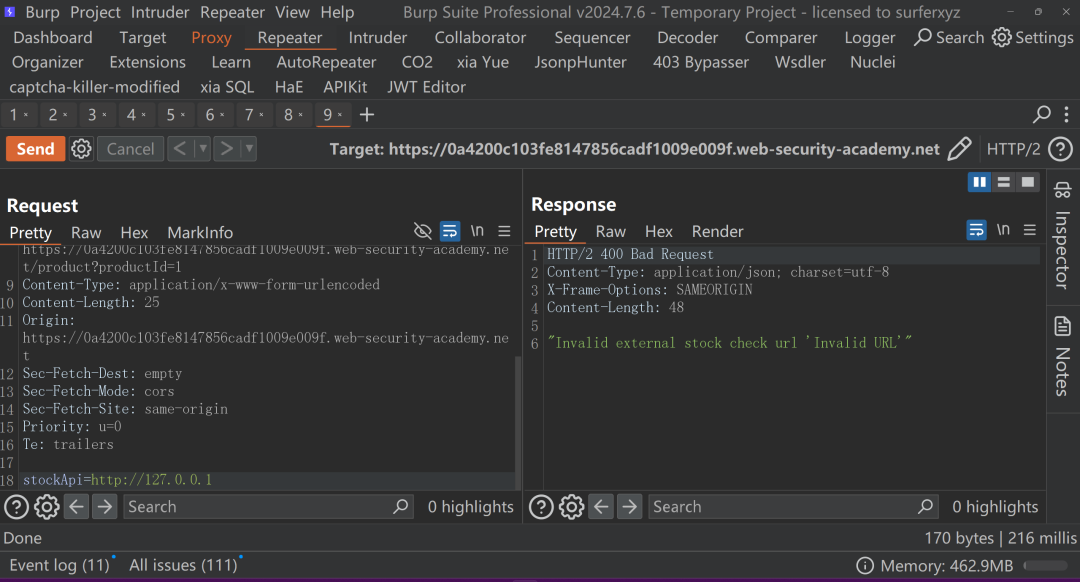Open Event log from status bar
Viewport: 1080px width, 582px height.
coord(60,565)
